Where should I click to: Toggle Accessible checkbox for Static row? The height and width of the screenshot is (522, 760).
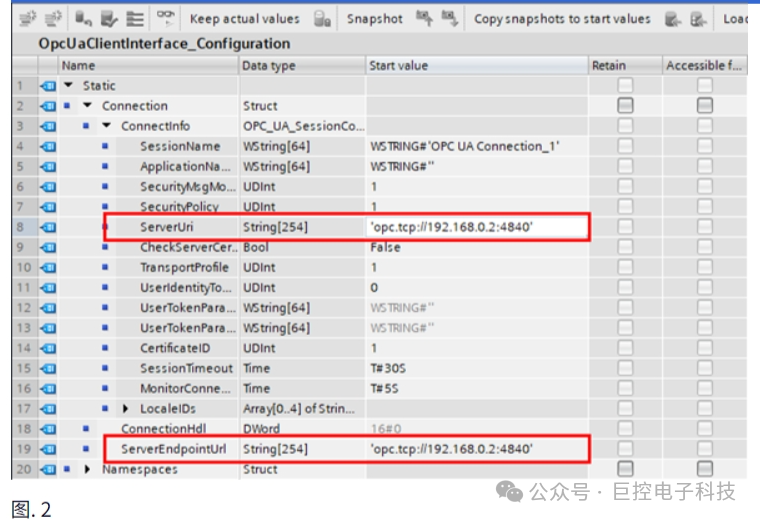(x=705, y=85)
